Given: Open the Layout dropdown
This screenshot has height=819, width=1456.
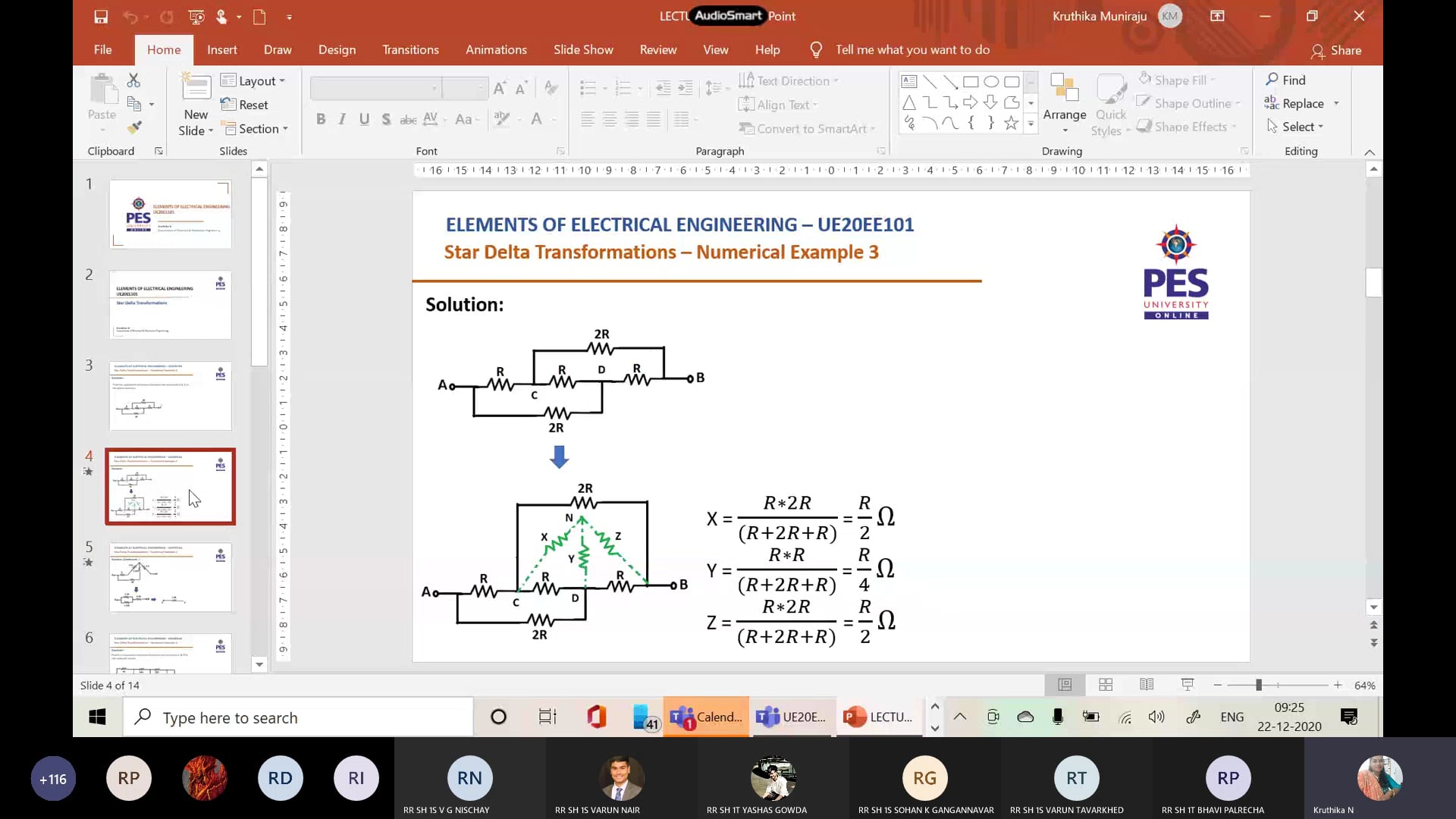Looking at the screenshot, I should point(253,80).
